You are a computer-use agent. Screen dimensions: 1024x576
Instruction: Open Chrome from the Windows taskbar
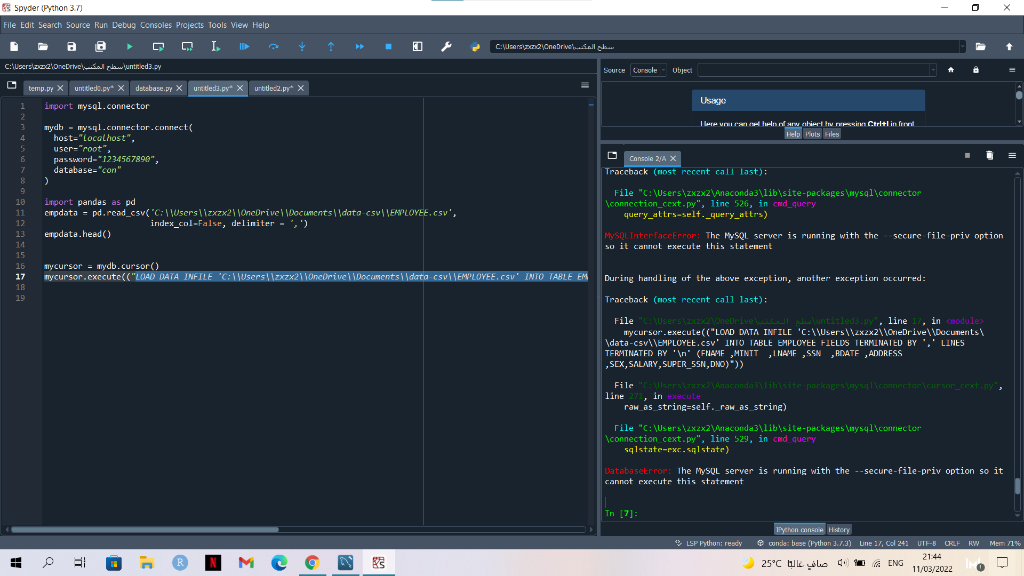tap(311, 563)
